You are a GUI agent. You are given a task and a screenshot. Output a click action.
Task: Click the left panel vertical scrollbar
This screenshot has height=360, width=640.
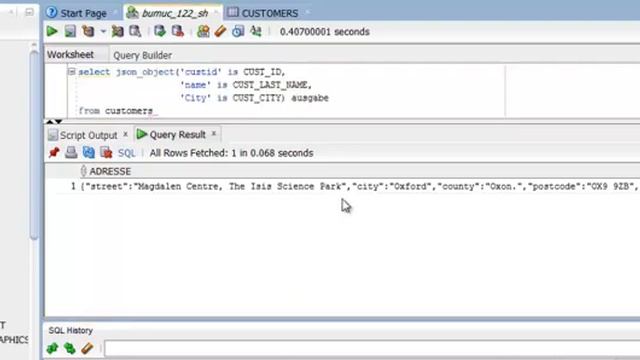(x=34, y=145)
